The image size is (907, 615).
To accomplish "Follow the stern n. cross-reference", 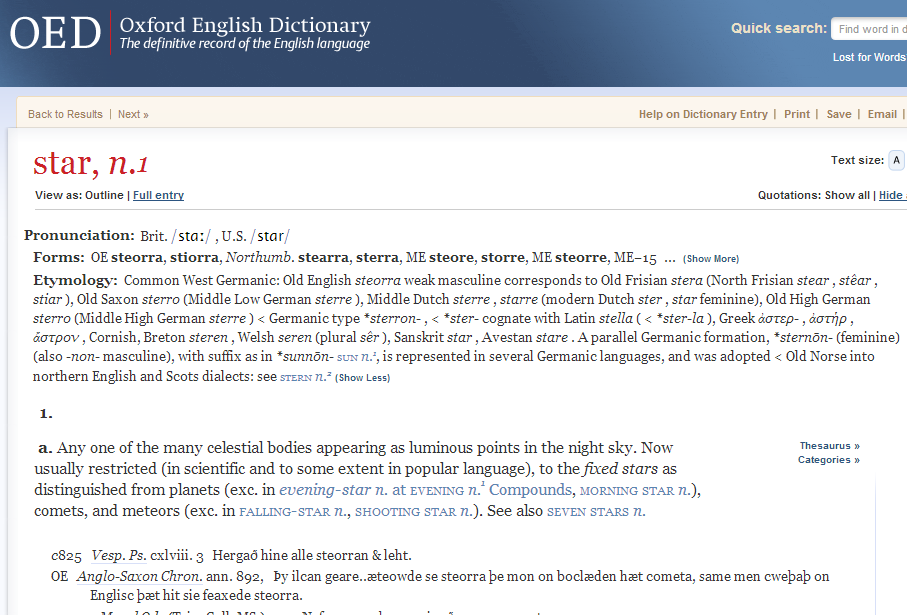I will [305, 377].
